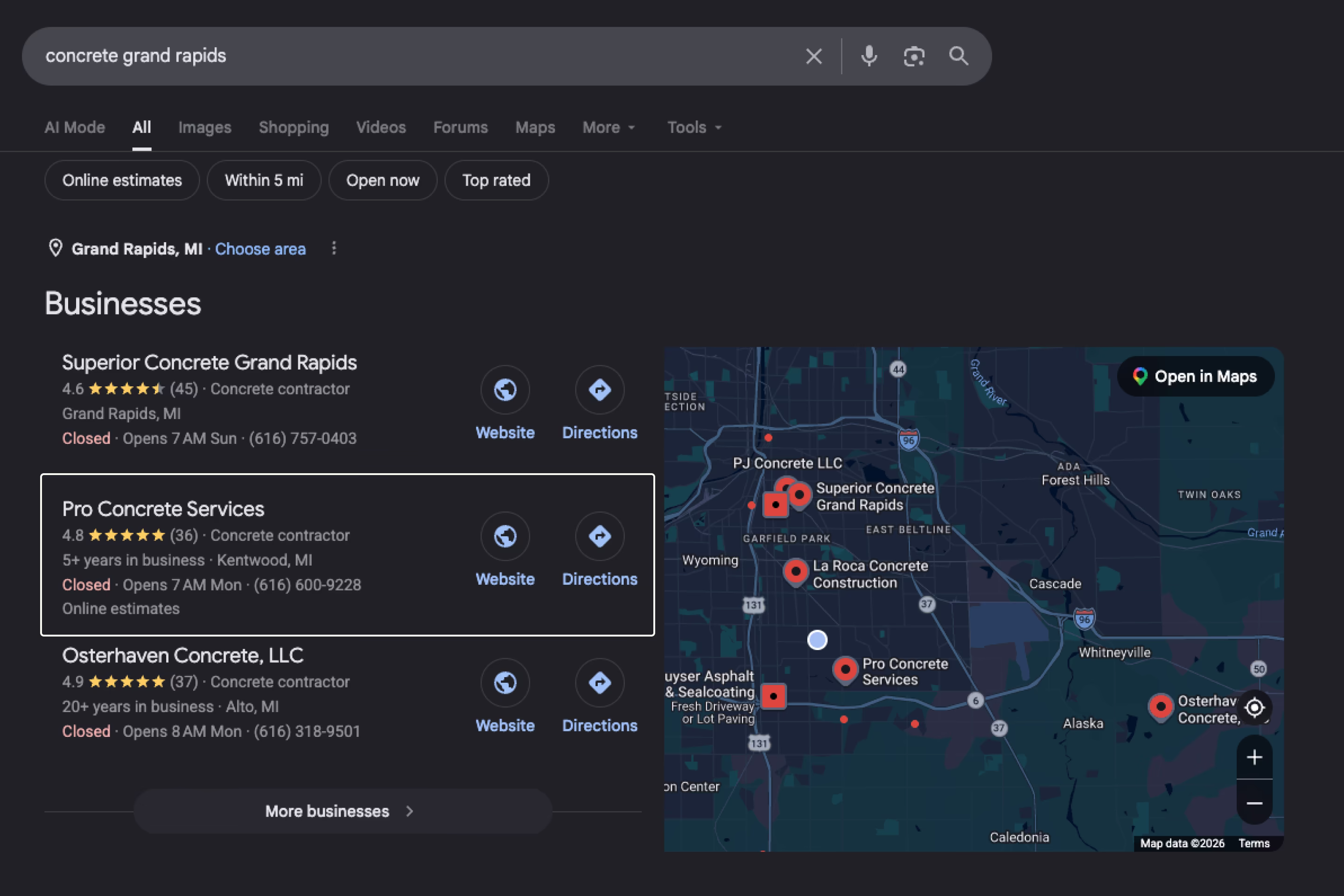Select the Osterhaven Concrete map pin
Viewport: 1344px width, 896px height.
tap(1161, 708)
